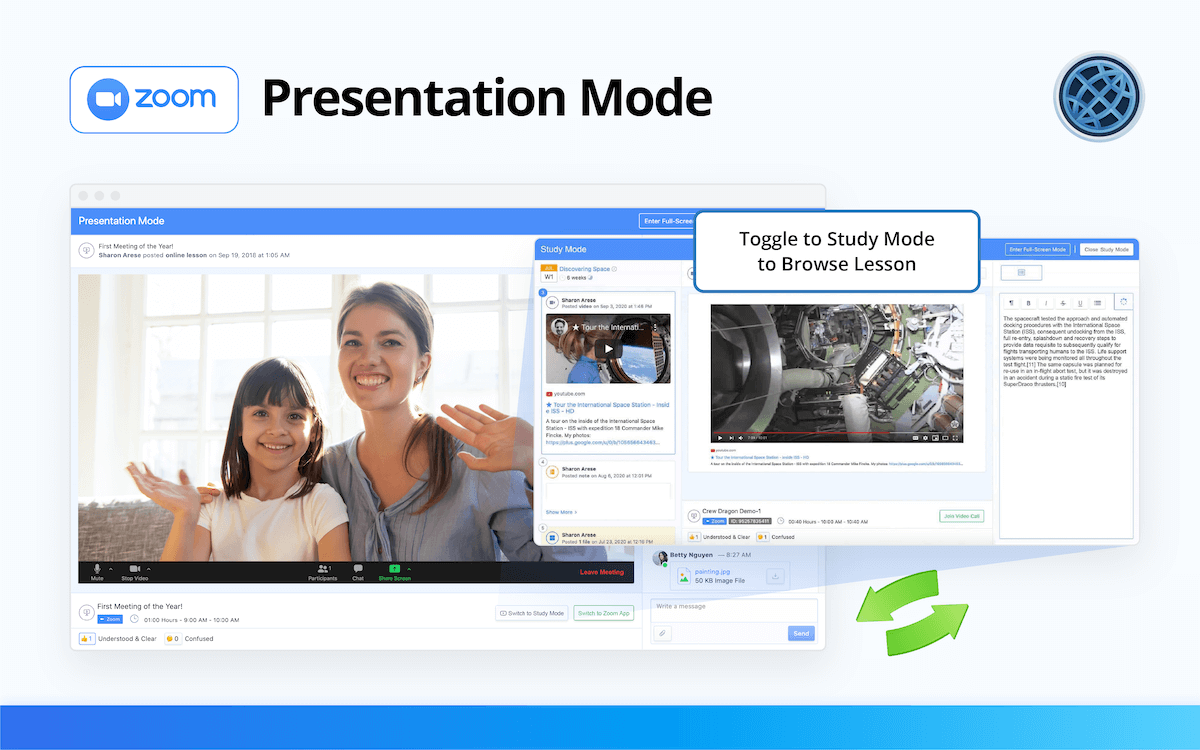Image resolution: width=1200 pixels, height=750 pixels.
Task: Open the painting.jpg file link
Action: pos(713,571)
